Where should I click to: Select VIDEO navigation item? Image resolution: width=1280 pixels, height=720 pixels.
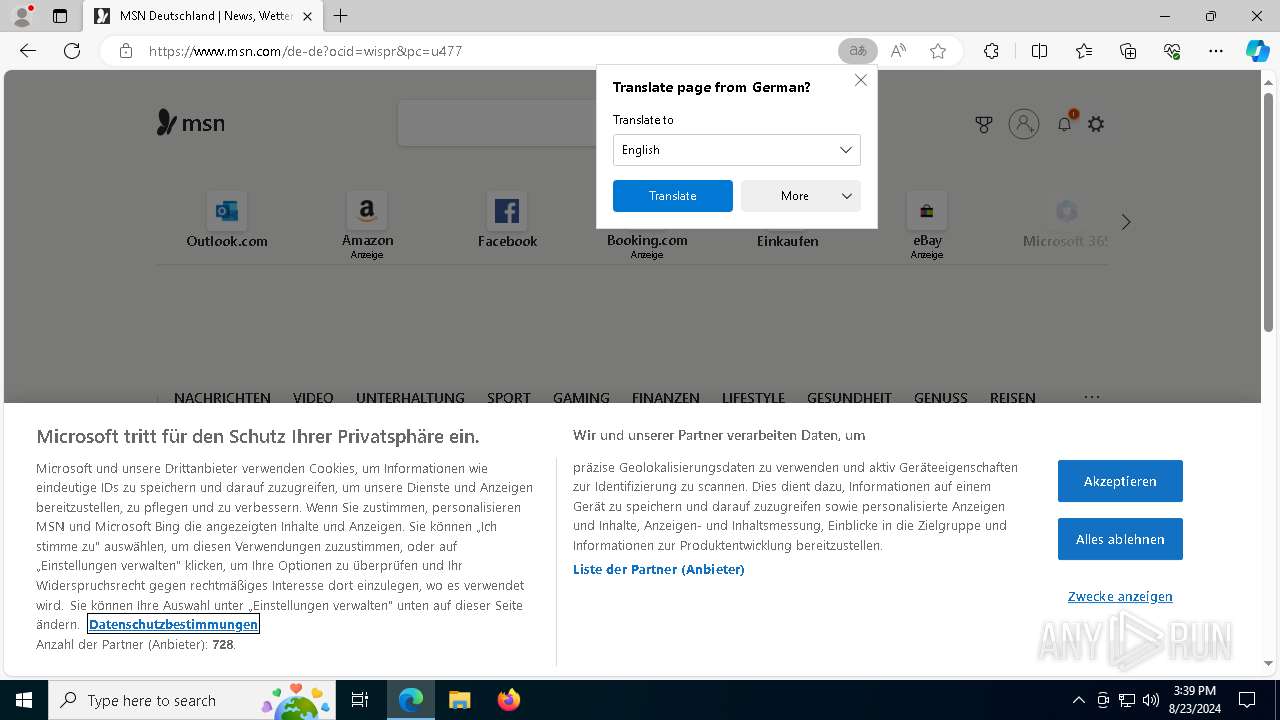313,397
